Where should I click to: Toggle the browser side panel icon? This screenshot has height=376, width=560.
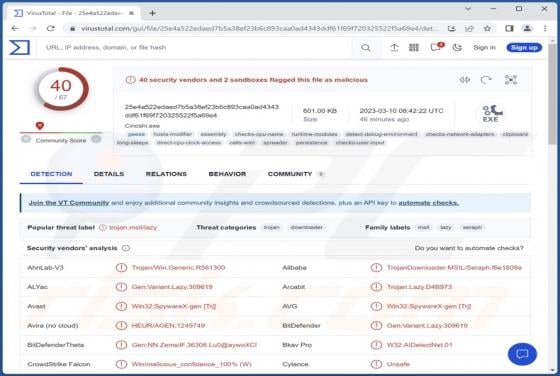point(509,29)
